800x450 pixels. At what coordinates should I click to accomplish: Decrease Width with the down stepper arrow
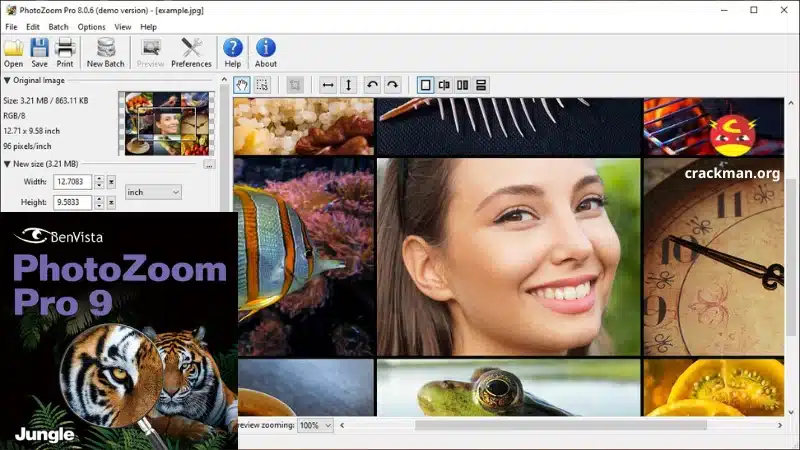point(99,185)
